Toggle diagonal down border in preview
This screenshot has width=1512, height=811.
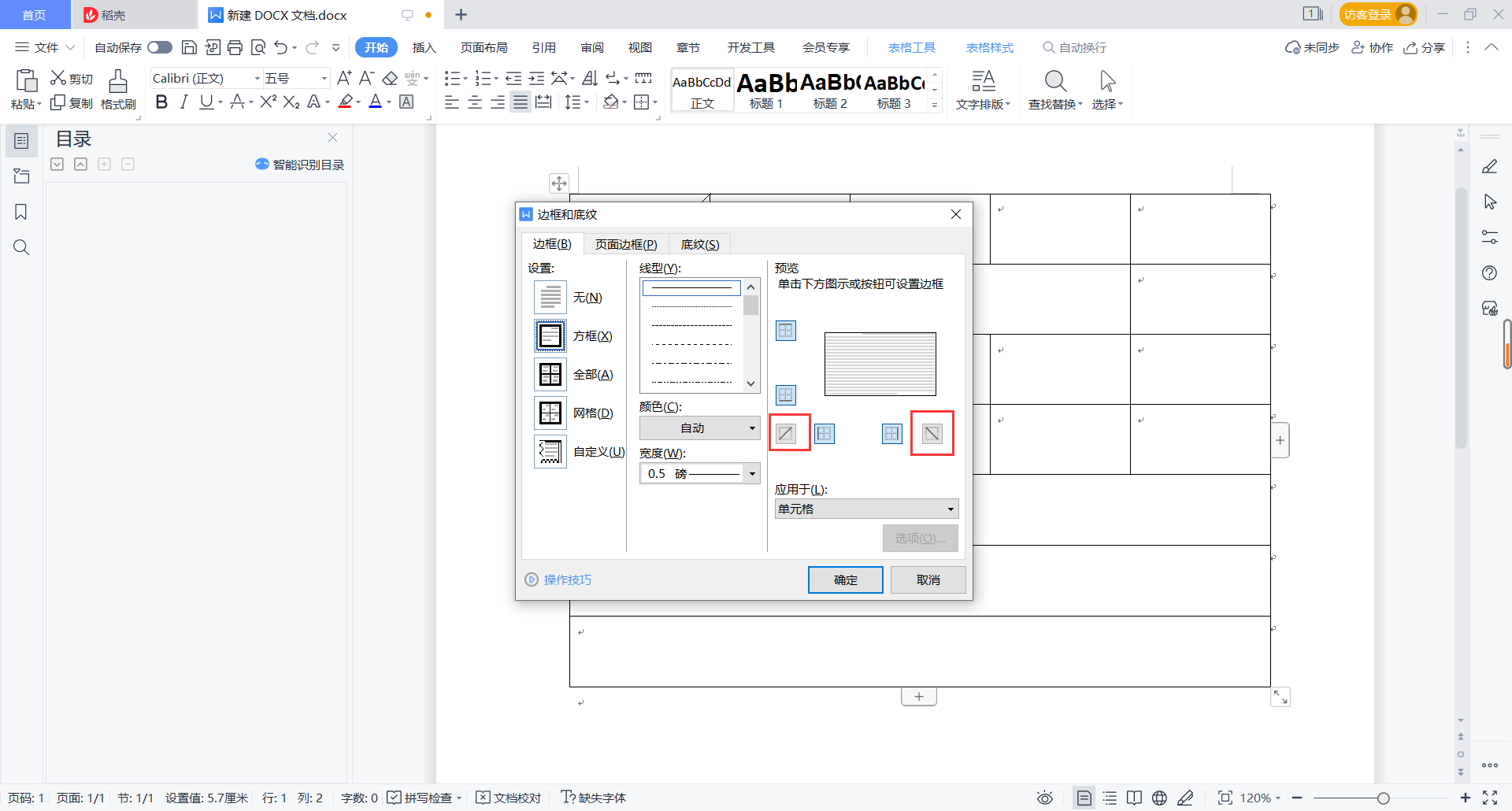[x=932, y=433]
